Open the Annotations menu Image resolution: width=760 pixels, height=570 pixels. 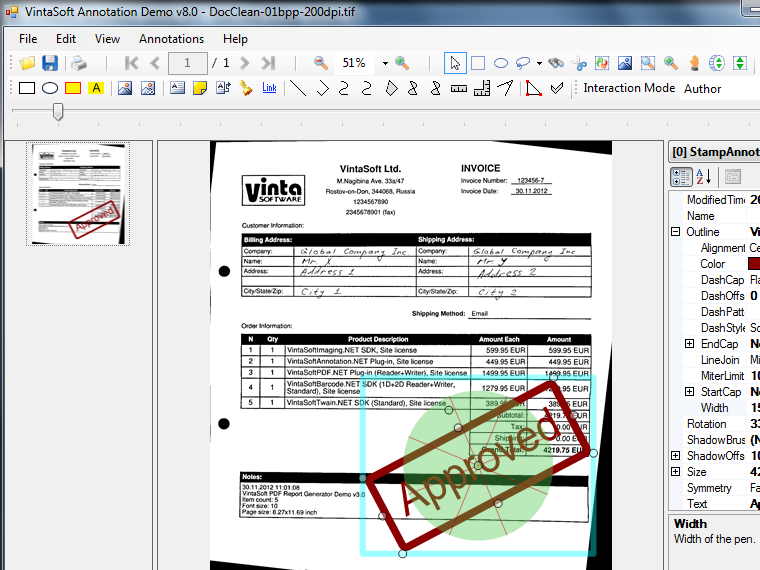pos(171,39)
